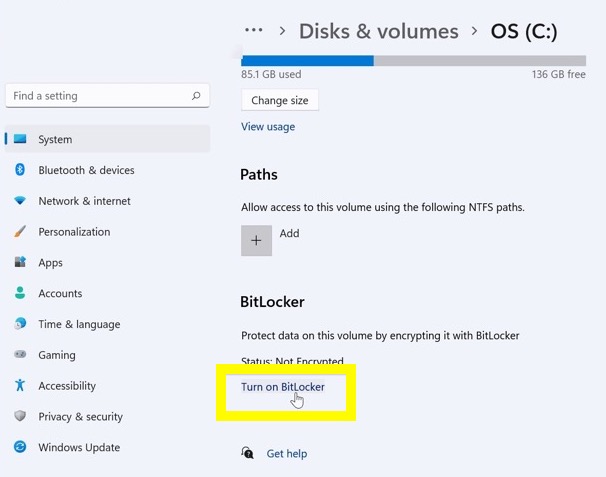Click the Time & language globe icon
This screenshot has width=606, height=477.
20,324
